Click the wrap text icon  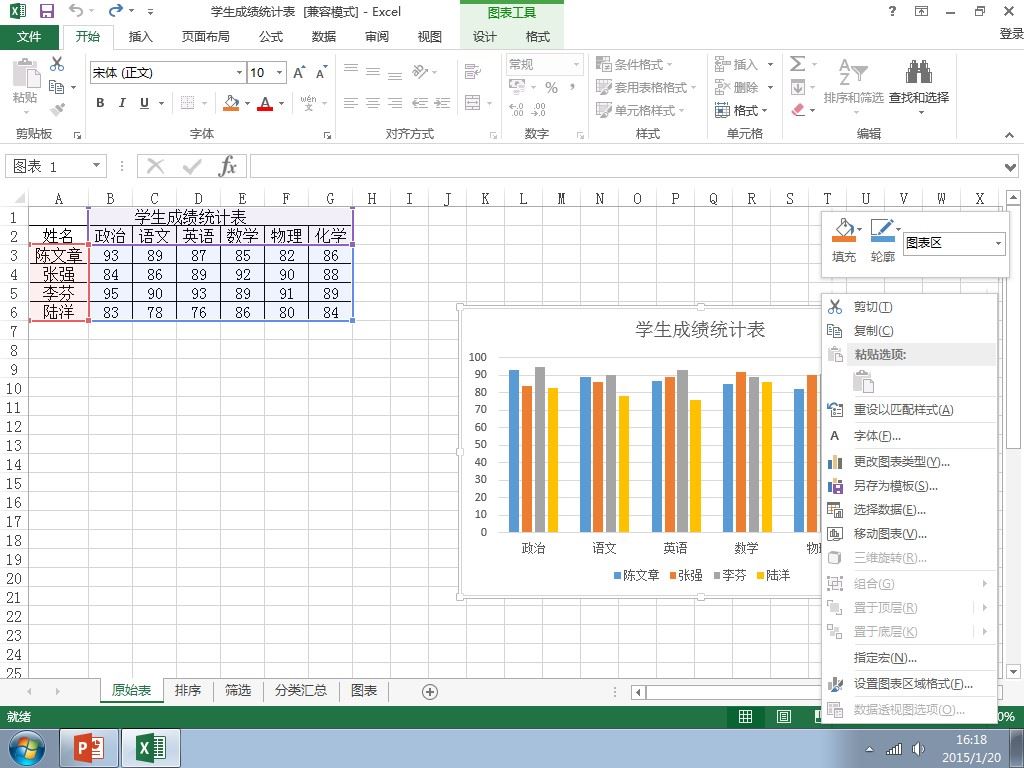(x=473, y=71)
